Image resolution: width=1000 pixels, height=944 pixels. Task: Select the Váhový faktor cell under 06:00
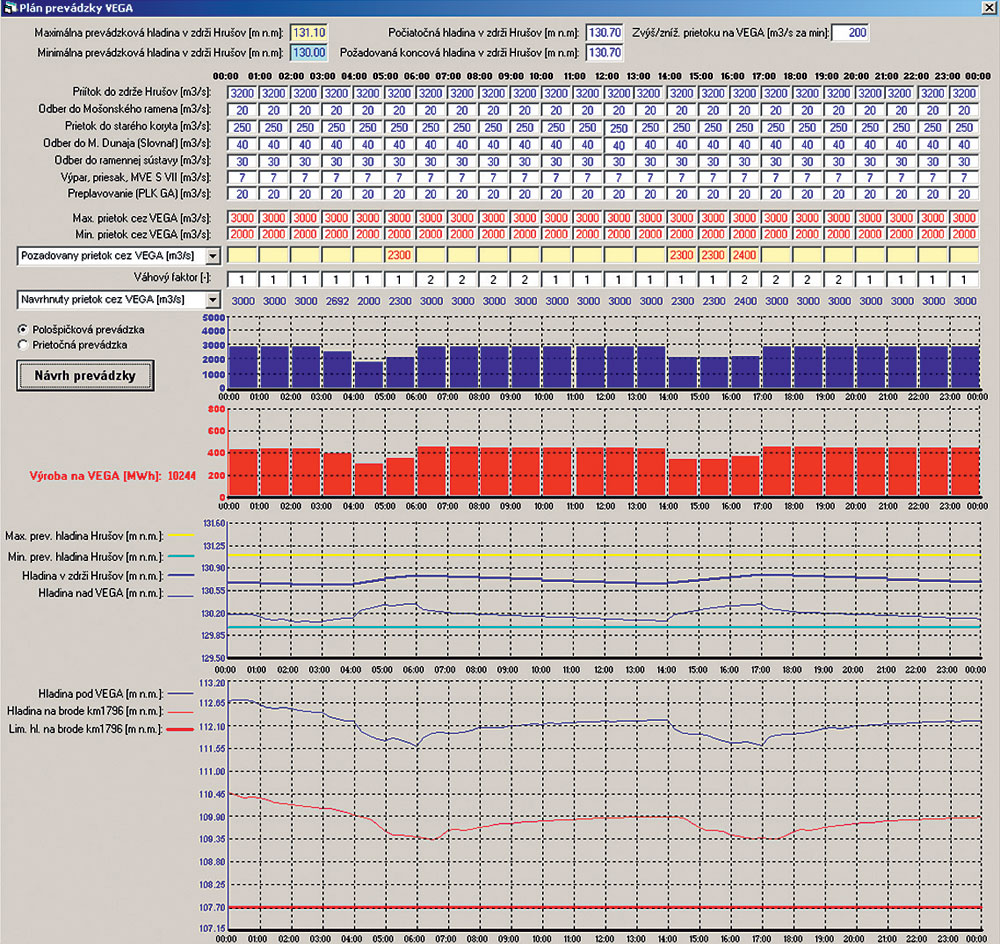tap(431, 279)
